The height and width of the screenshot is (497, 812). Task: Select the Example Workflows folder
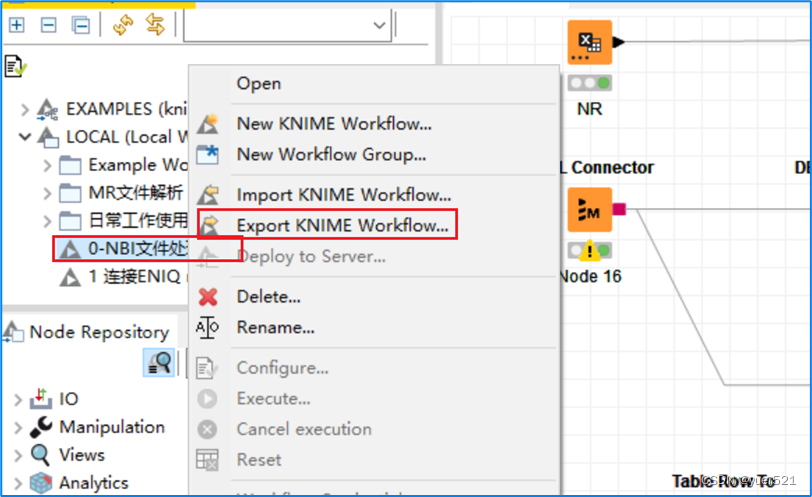(123, 165)
